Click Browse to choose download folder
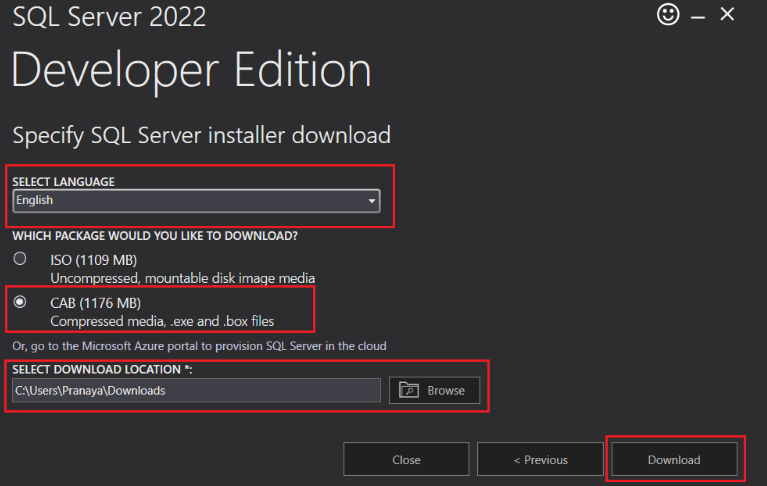This screenshot has width=767, height=486. [434, 390]
